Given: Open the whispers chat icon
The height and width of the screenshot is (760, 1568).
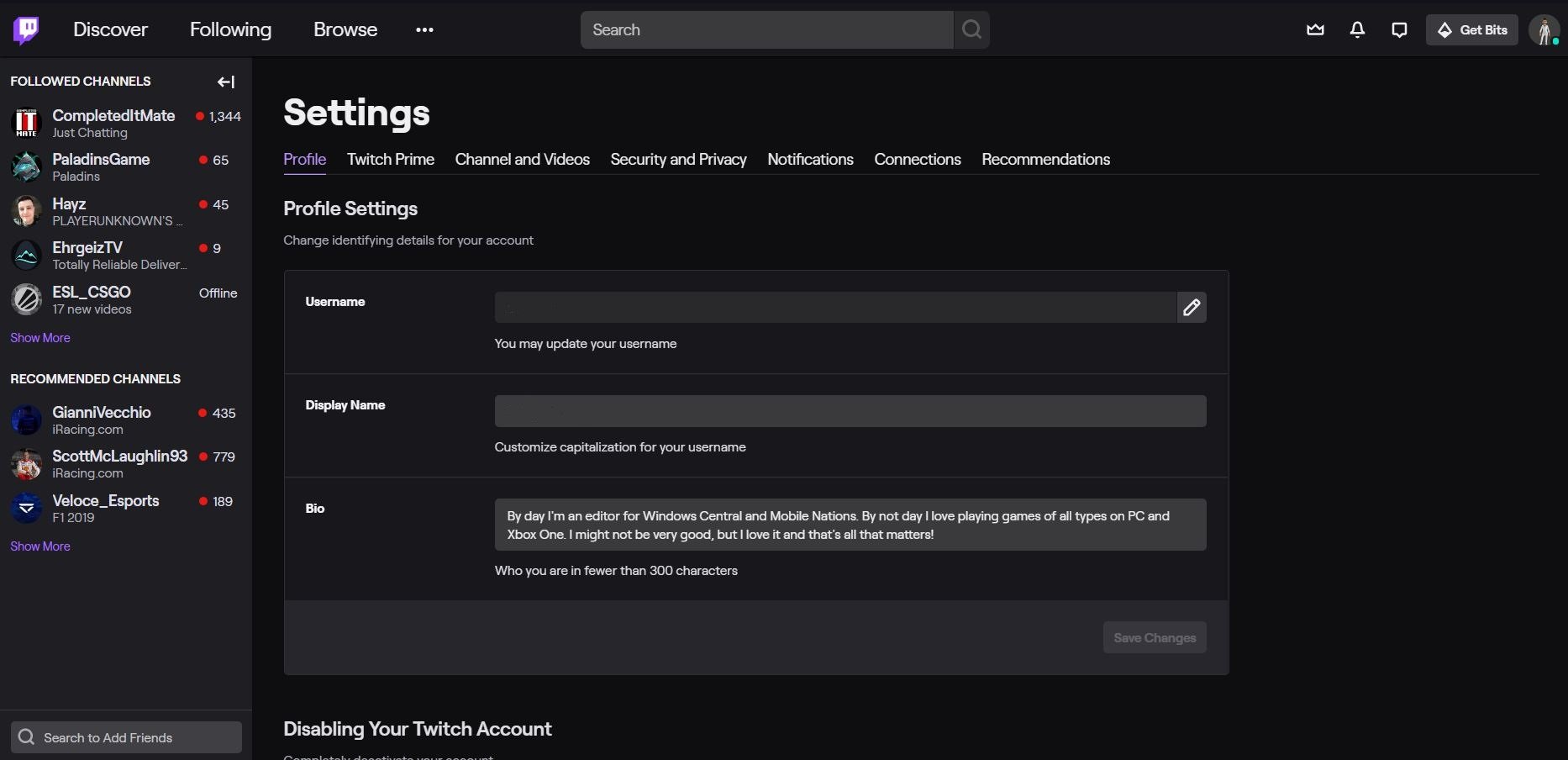Looking at the screenshot, I should (x=1399, y=30).
